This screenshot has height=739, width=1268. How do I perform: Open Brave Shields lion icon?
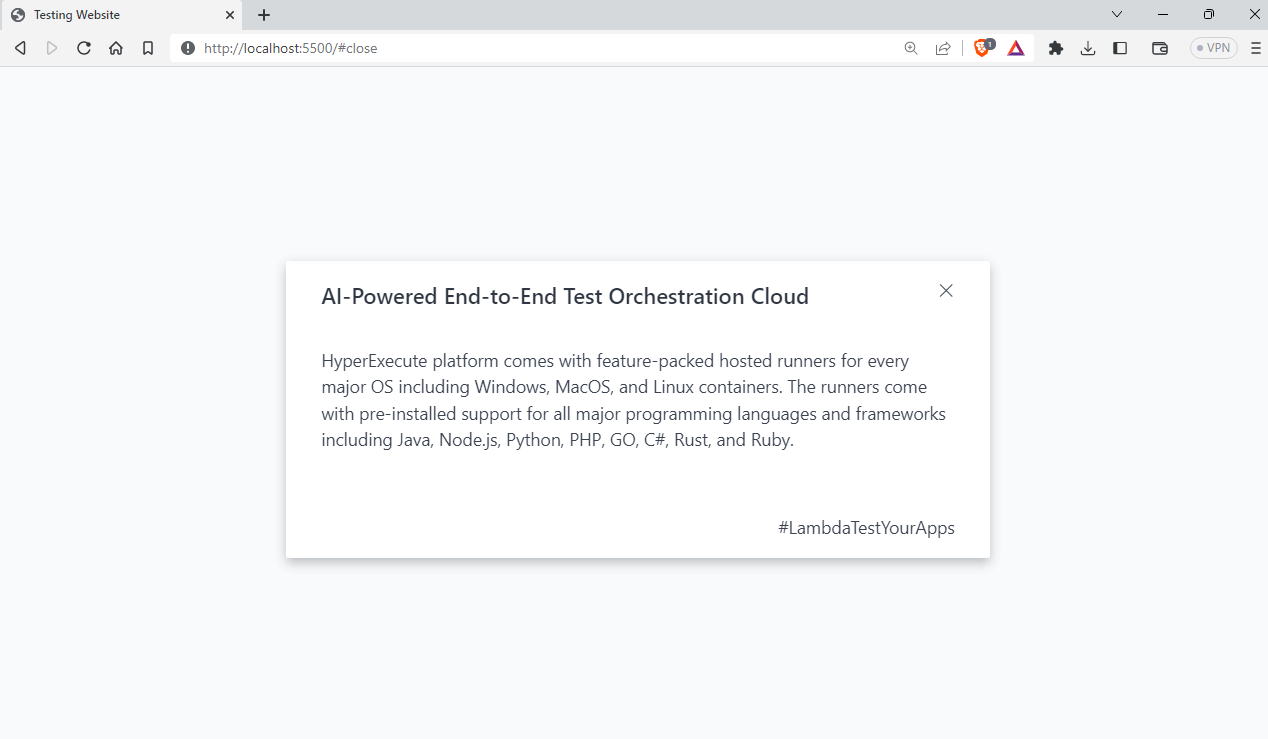click(x=983, y=48)
